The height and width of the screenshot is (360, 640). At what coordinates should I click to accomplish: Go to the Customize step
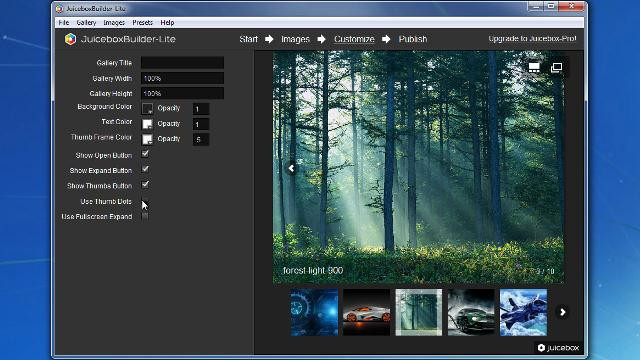(354, 39)
